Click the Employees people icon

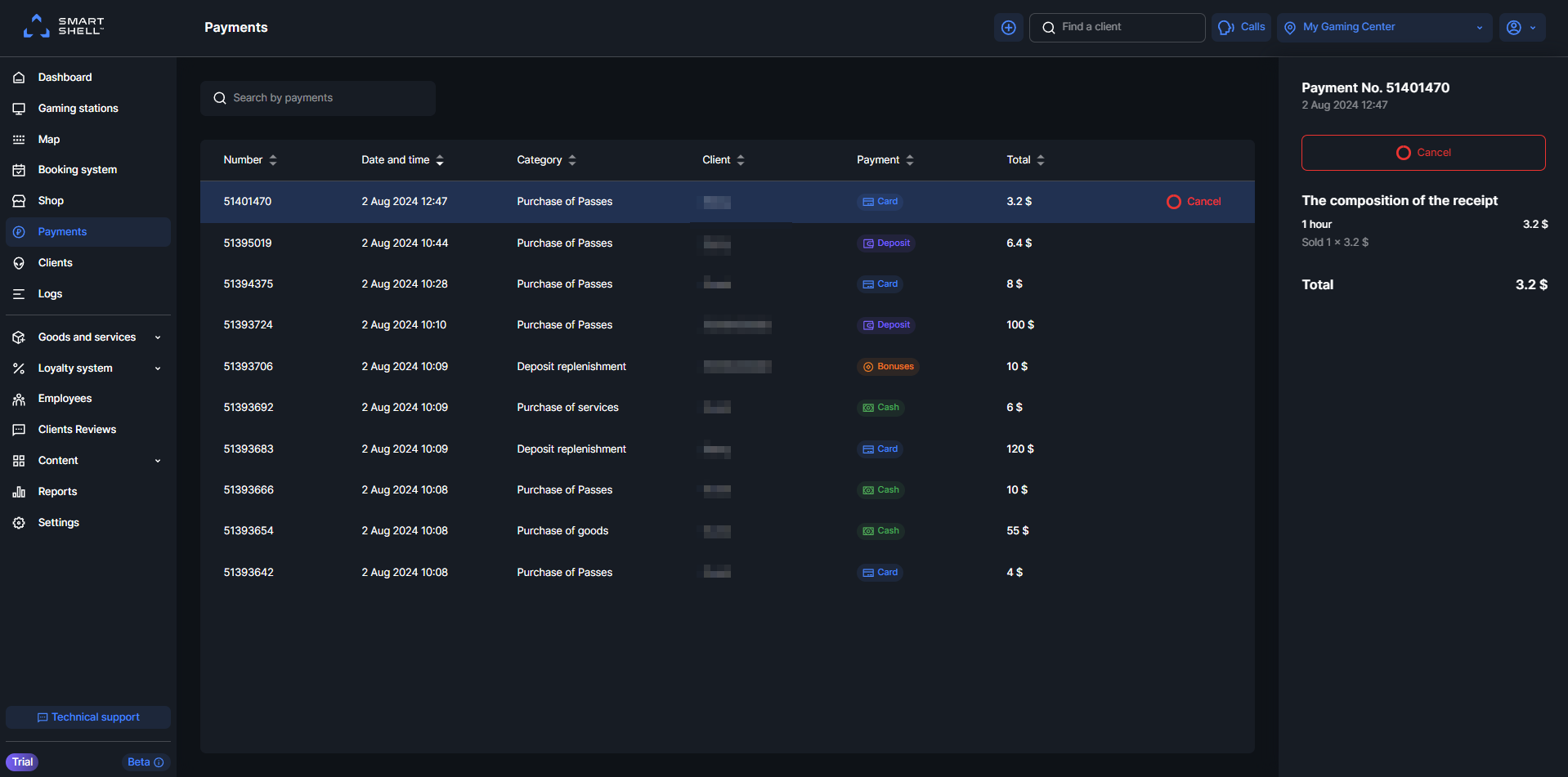tap(19, 399)
